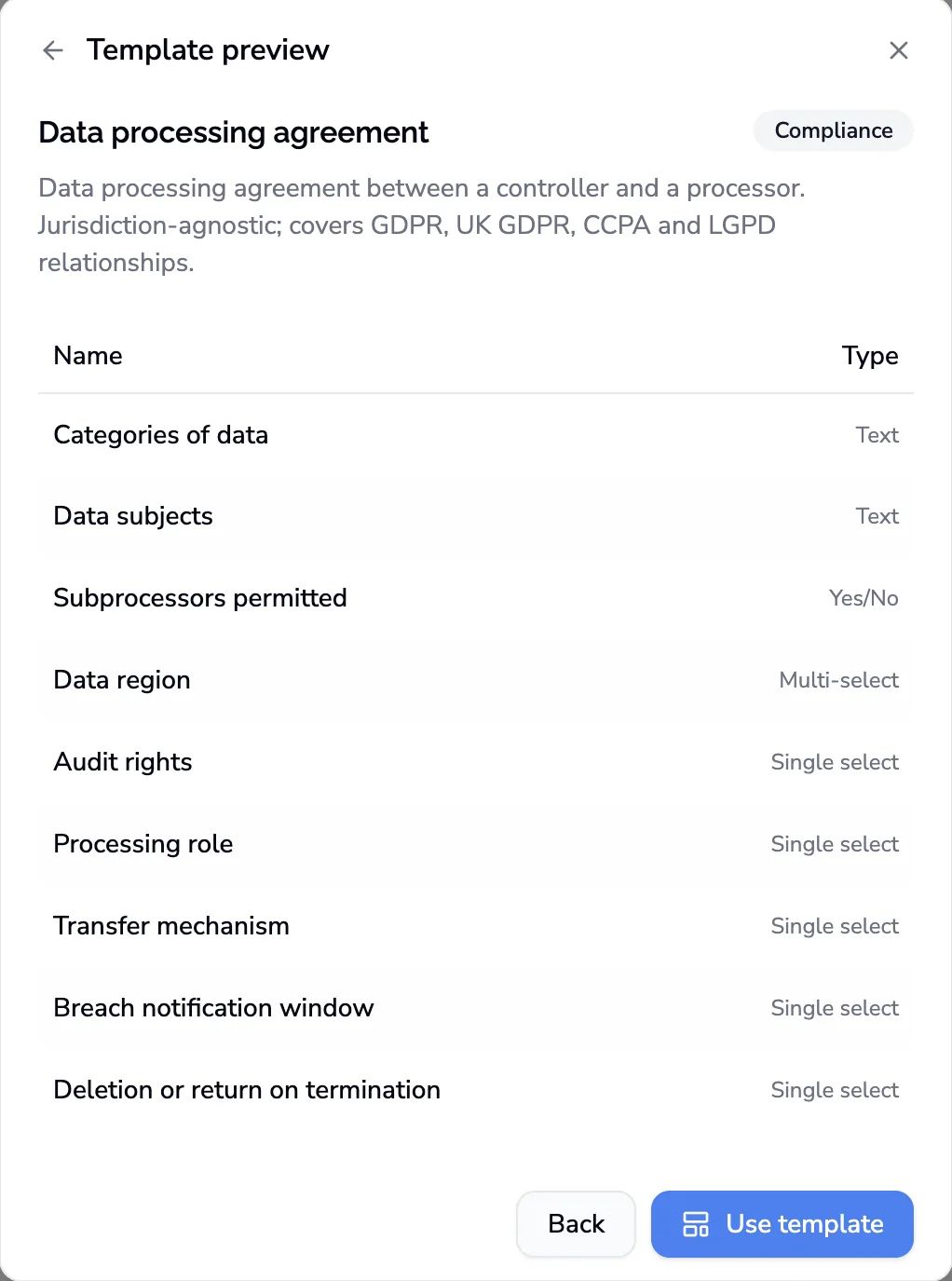Select the Categories of data row
Viewport: 952px width, 1281px height.
tap(476, 435)
